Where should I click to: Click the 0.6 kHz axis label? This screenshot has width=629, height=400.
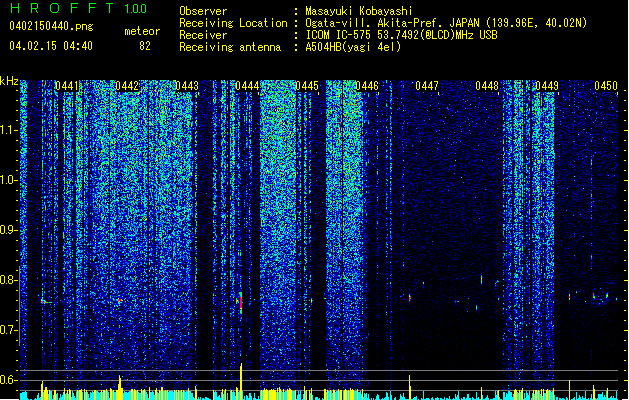pyautogui.click(x=9, y=380)
